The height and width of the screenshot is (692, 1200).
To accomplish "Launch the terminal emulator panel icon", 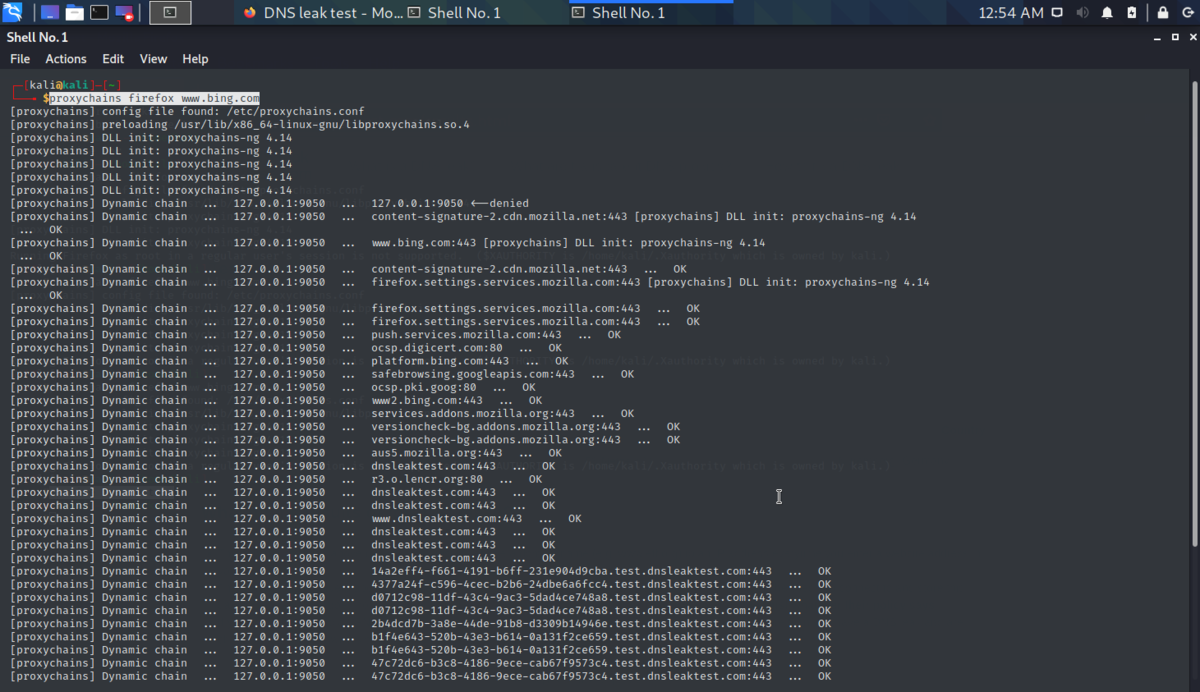I will point(99,13).
